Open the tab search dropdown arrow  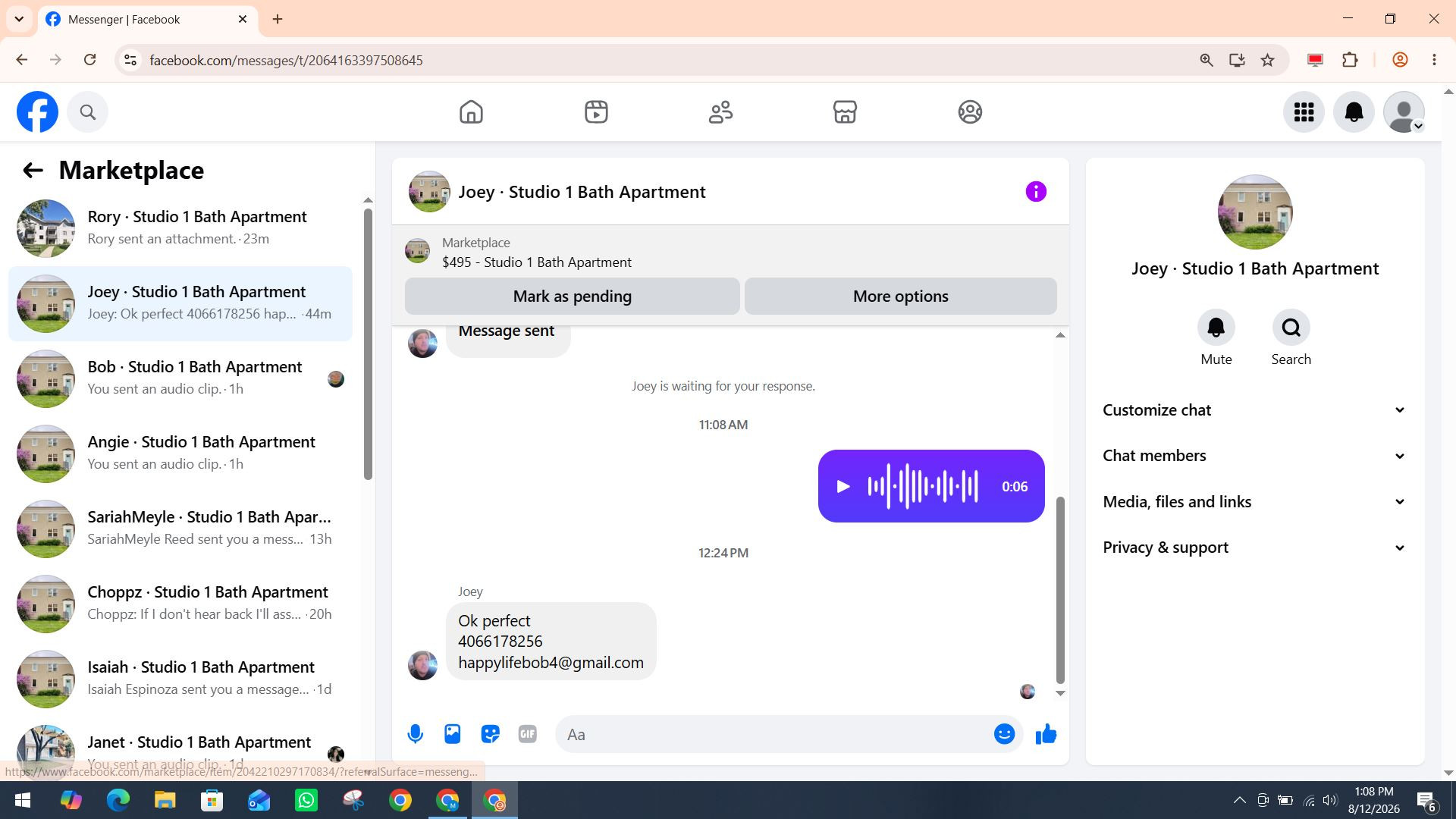[19, 19]
